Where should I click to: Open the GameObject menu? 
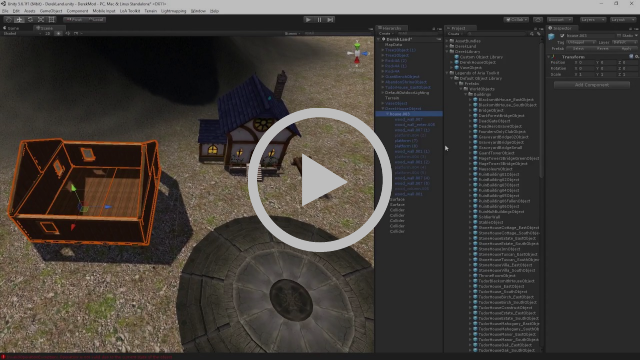[51, 11]
